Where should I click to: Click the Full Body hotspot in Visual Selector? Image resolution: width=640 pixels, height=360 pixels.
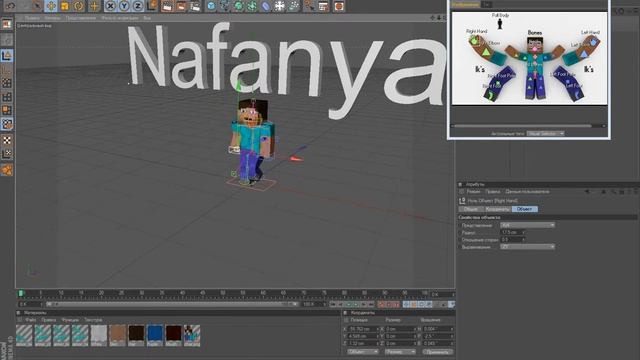[x=500, y=24]
